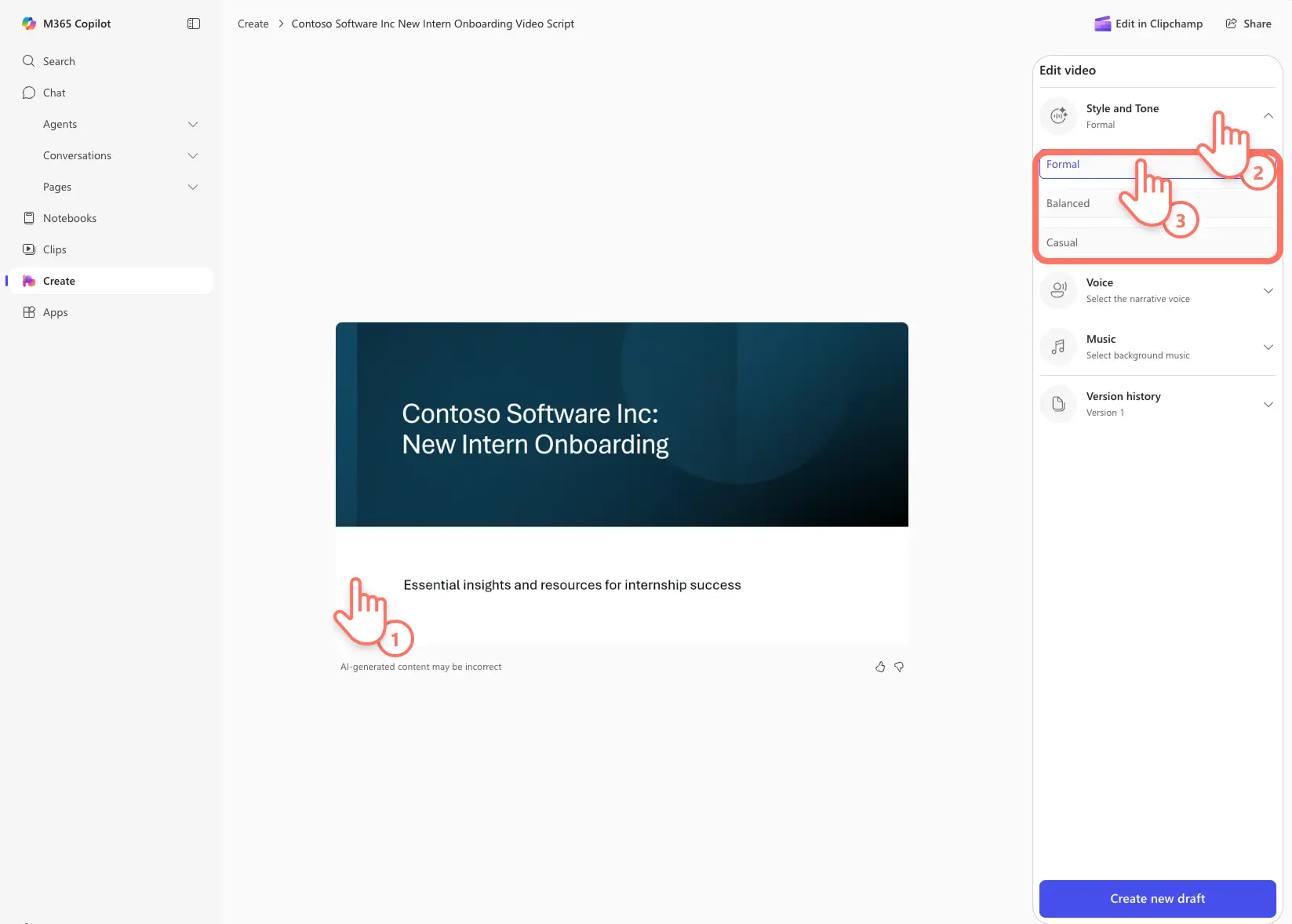Click the 'Version 1' label
Viewport: 1292px width, 924px height.
(x=1105, y=413)
